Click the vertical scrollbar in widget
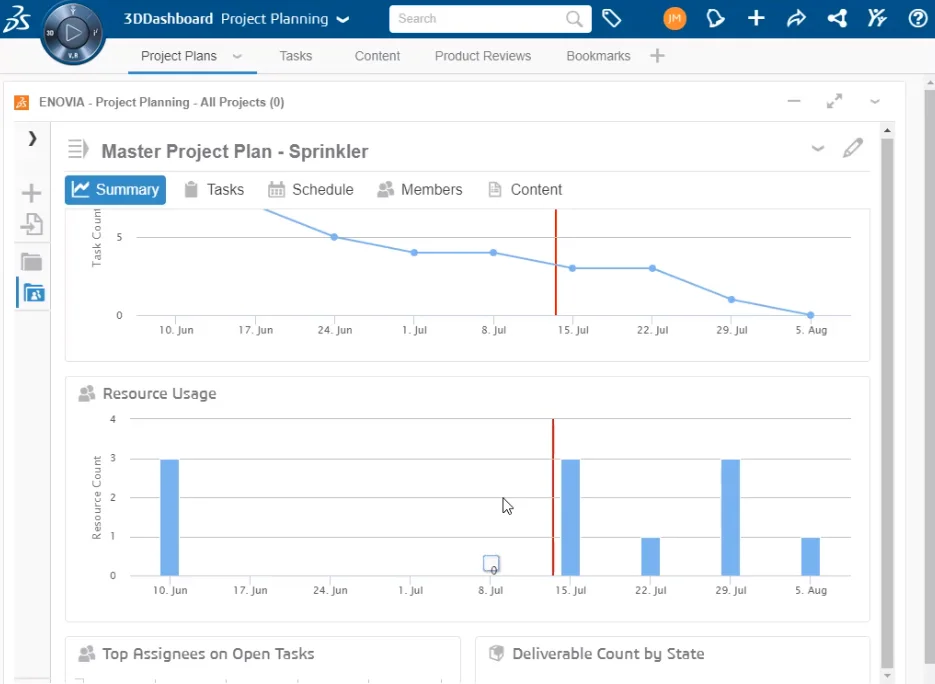 [886, 400]
